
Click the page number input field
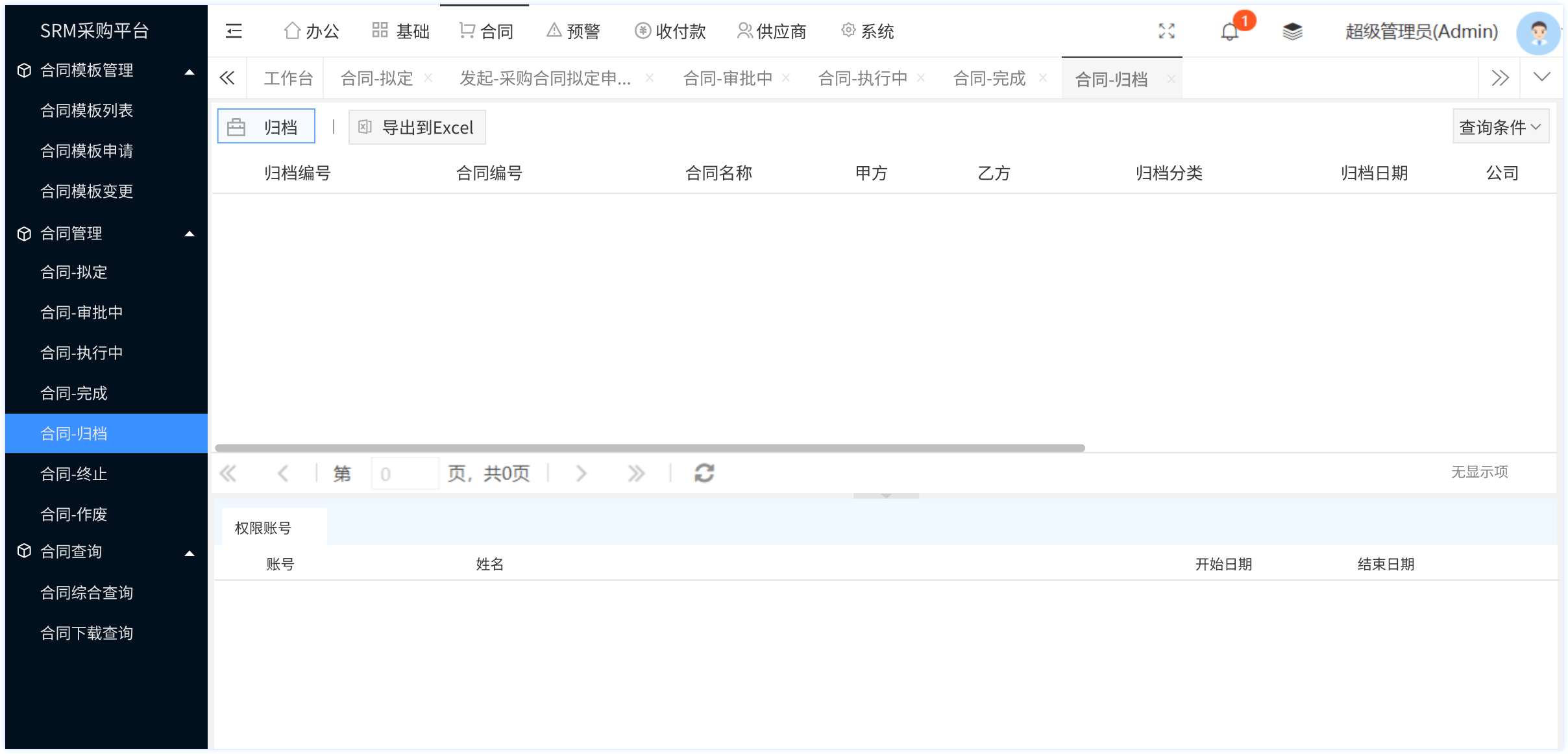coord(404,474)
